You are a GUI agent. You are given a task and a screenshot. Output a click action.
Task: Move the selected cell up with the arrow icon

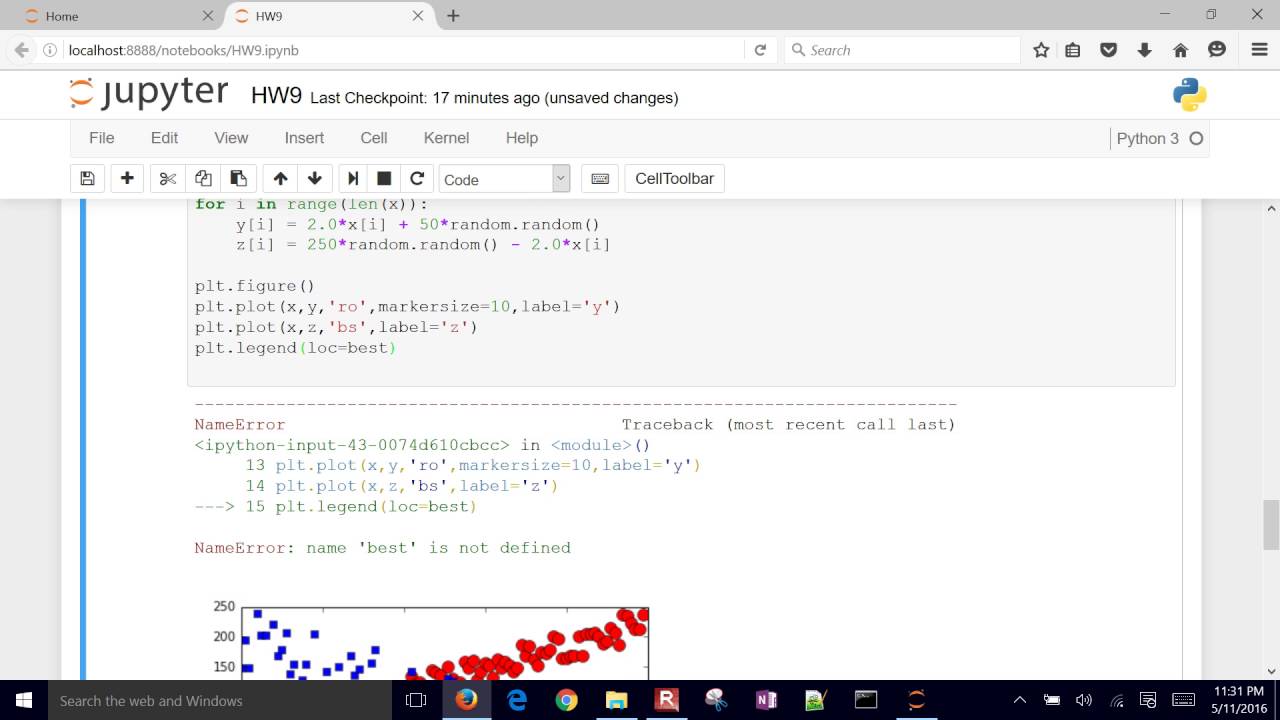[280, 179]
